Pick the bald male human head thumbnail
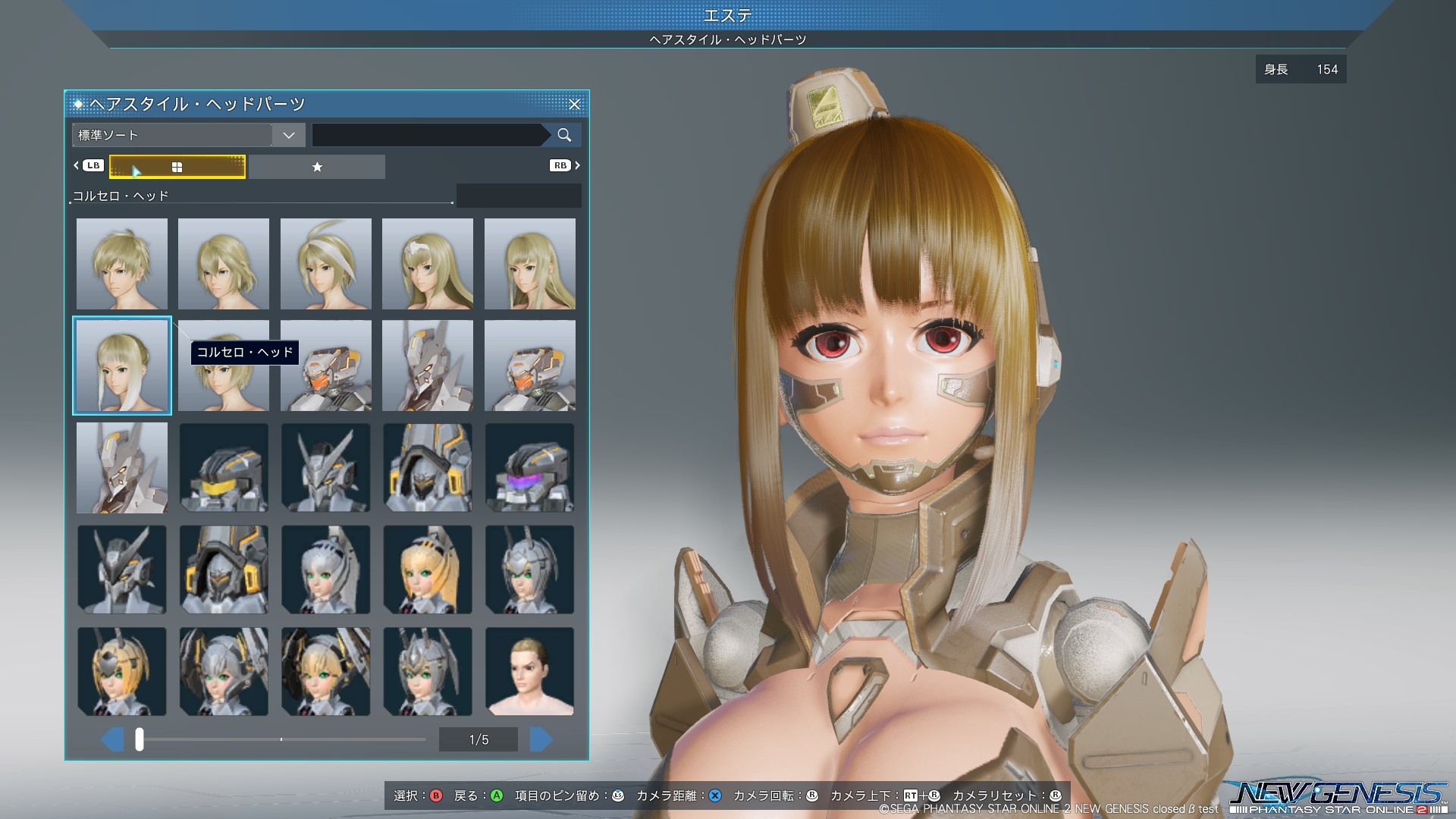 pos(529,671)
